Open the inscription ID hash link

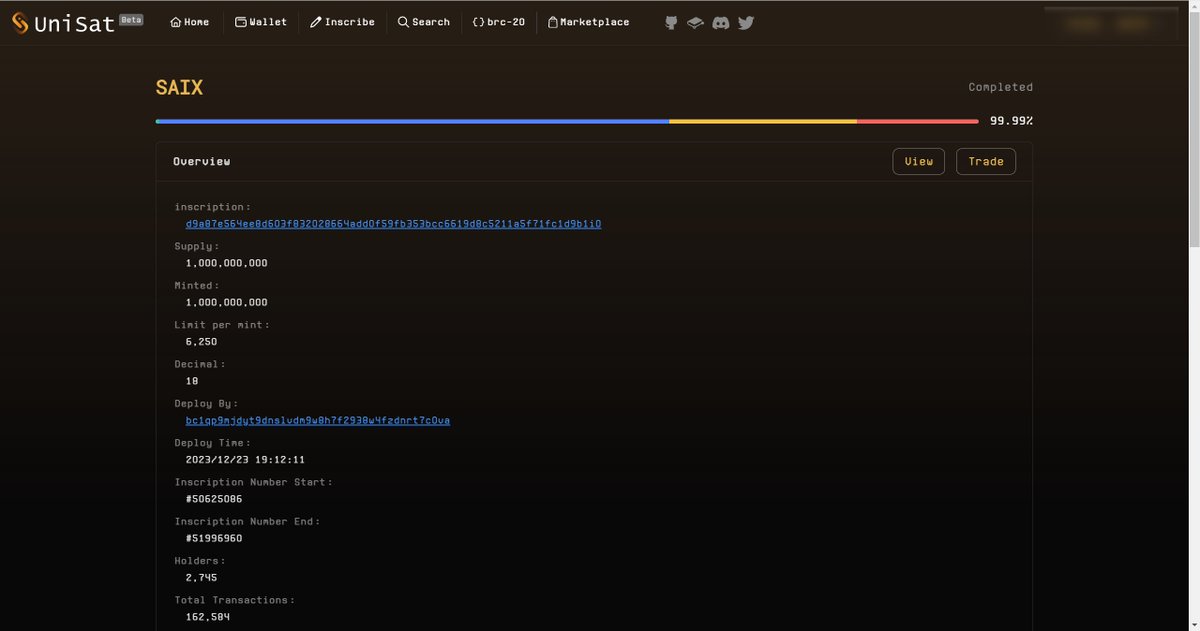coord(393,224)
